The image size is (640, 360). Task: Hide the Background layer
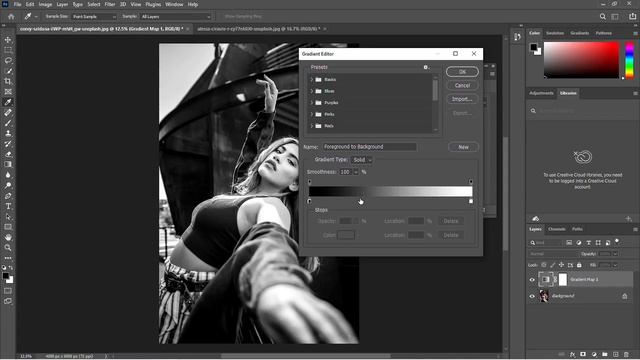(x=532, y=296)
